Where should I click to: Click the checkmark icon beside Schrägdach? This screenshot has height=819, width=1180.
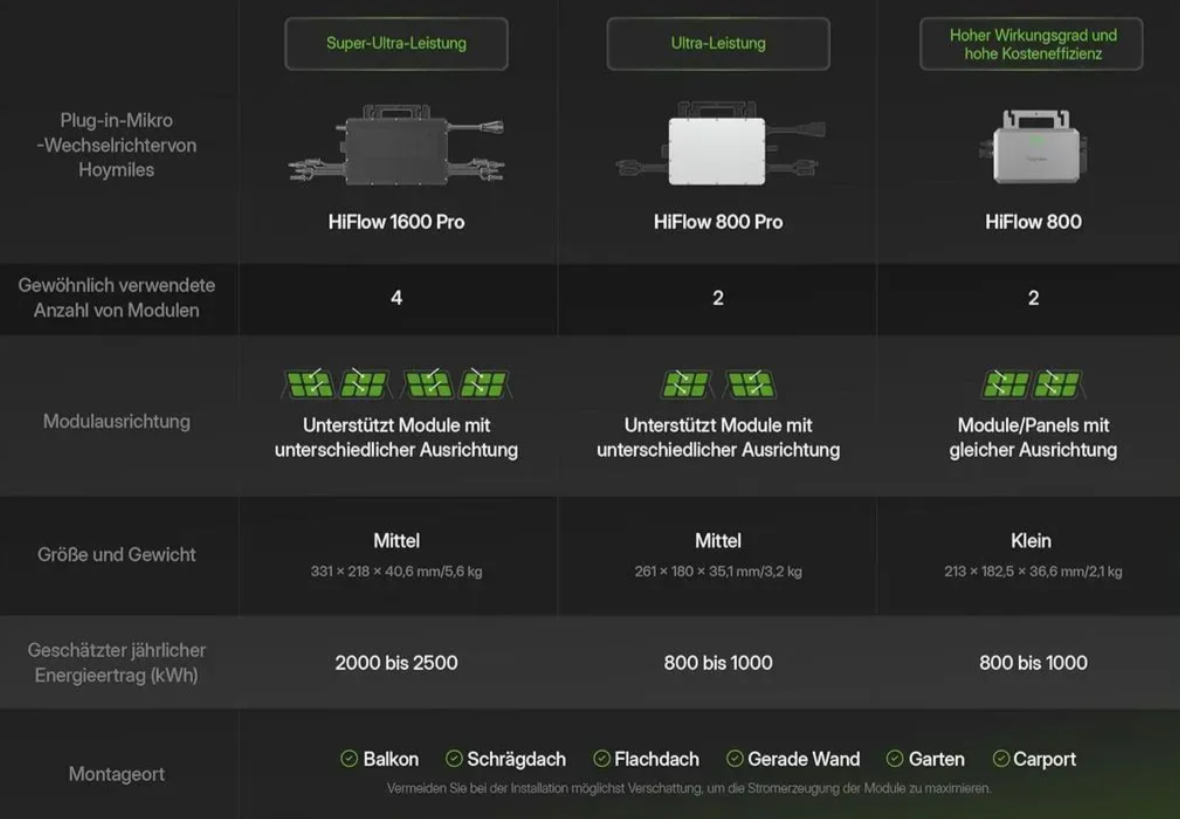coord(454,759)
